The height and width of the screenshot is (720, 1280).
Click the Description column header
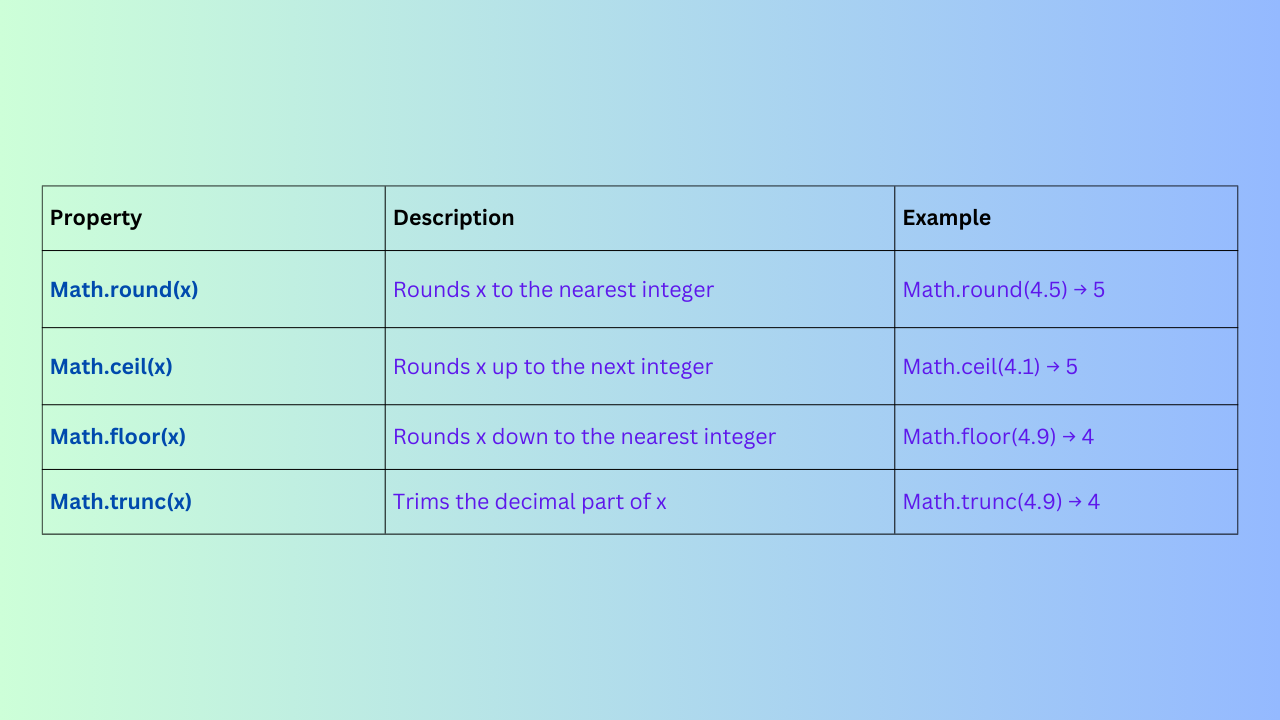pos(453,218)
